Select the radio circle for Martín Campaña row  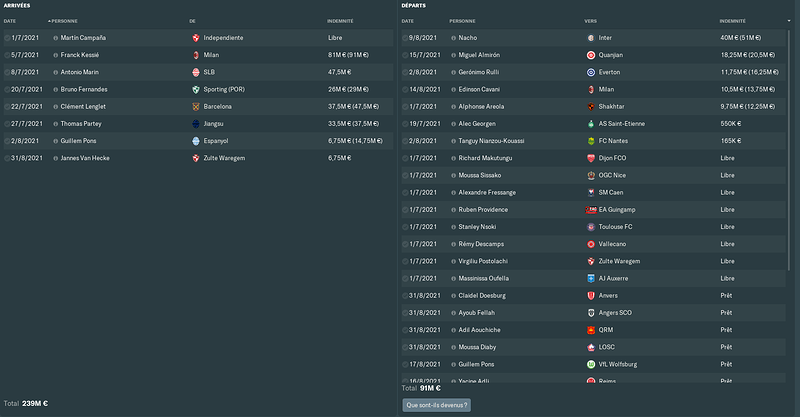7,38
